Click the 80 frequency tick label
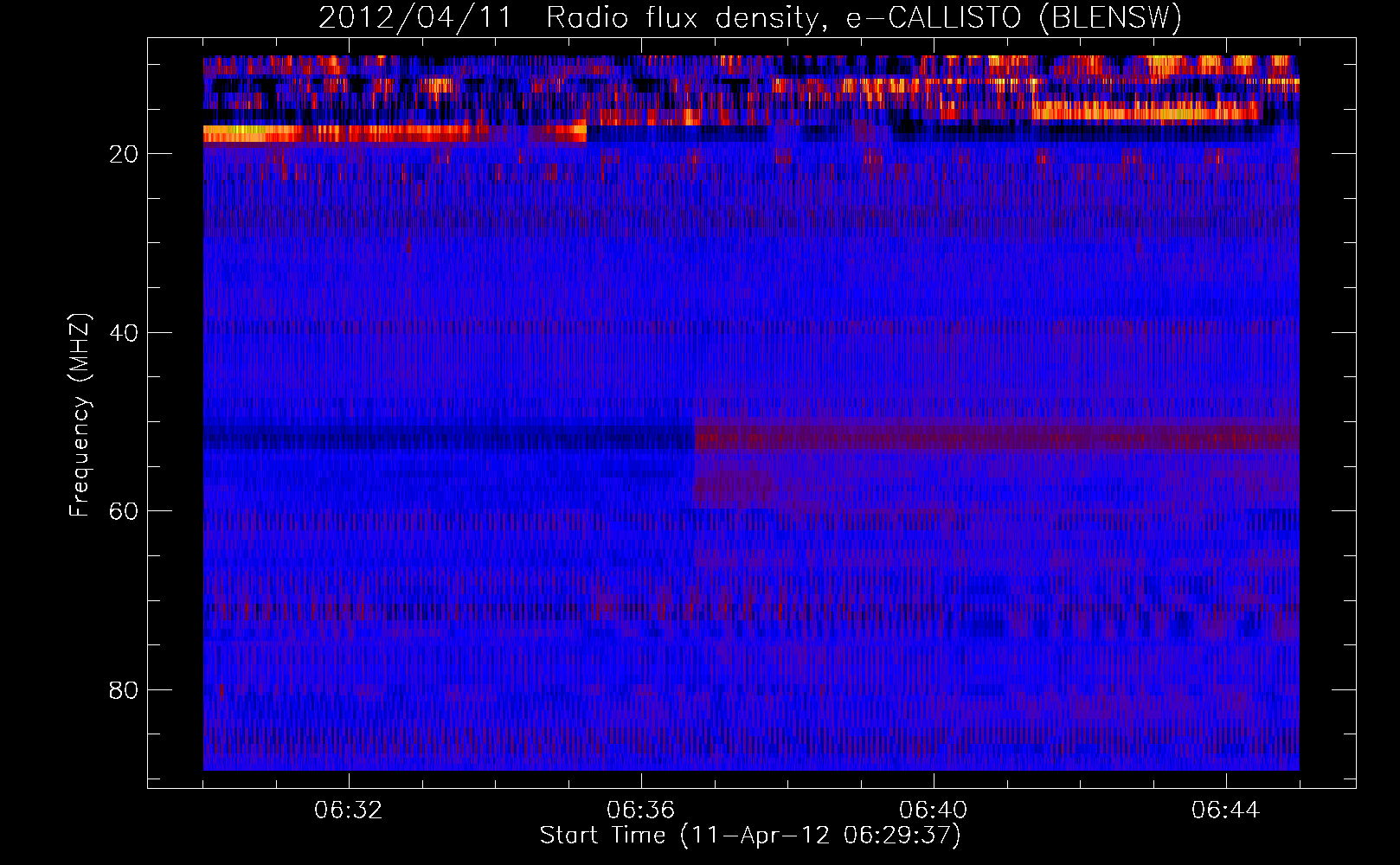Screen dimensions: 1400x865 pos(124,690)
